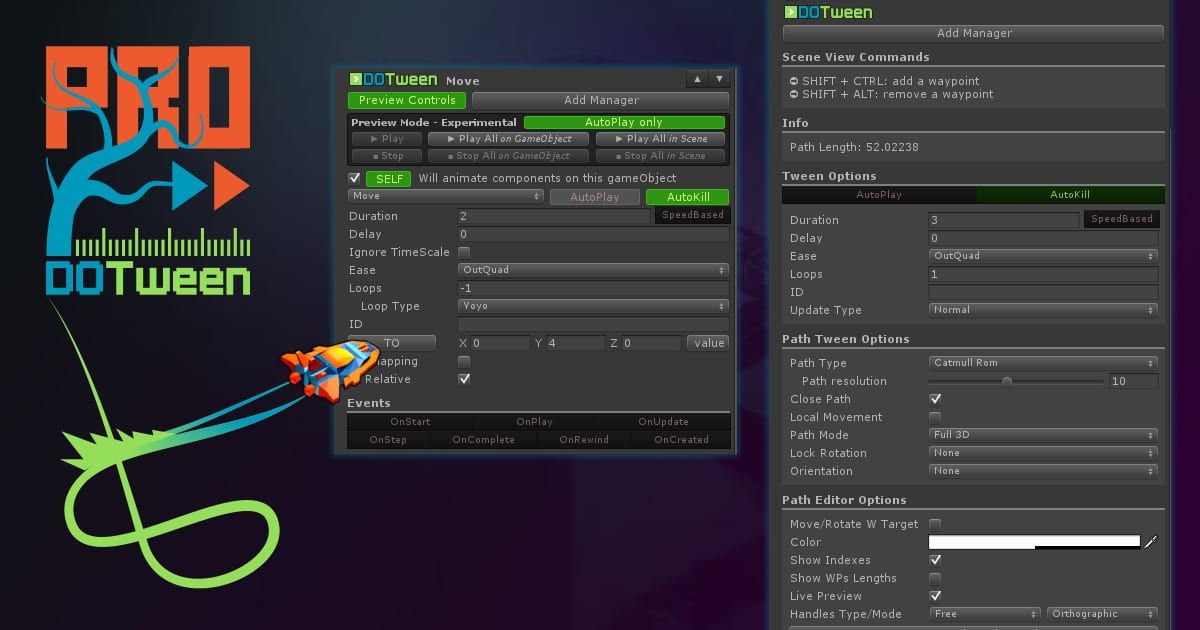The width and height of the screenshot is (1200, 630).
Task: Click Add Manager in the path panel
Action: (x=974, y=33)
